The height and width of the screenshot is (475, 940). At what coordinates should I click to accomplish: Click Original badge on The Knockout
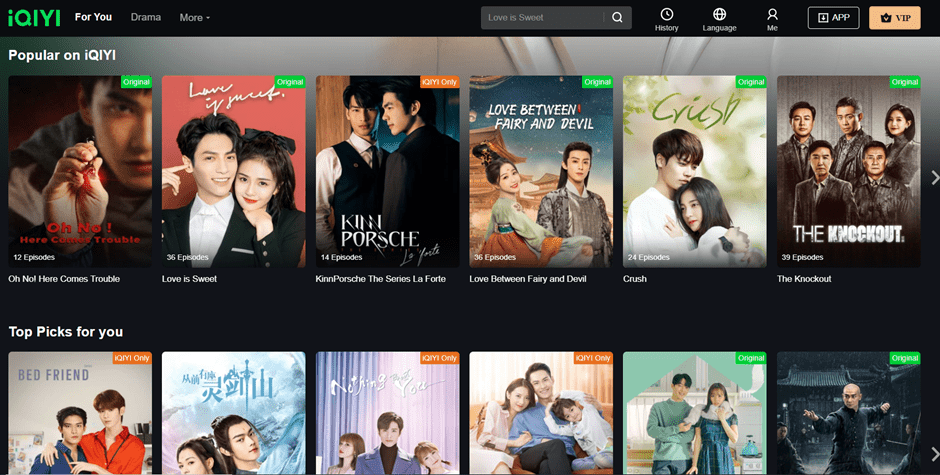click(x=905, y=82)
